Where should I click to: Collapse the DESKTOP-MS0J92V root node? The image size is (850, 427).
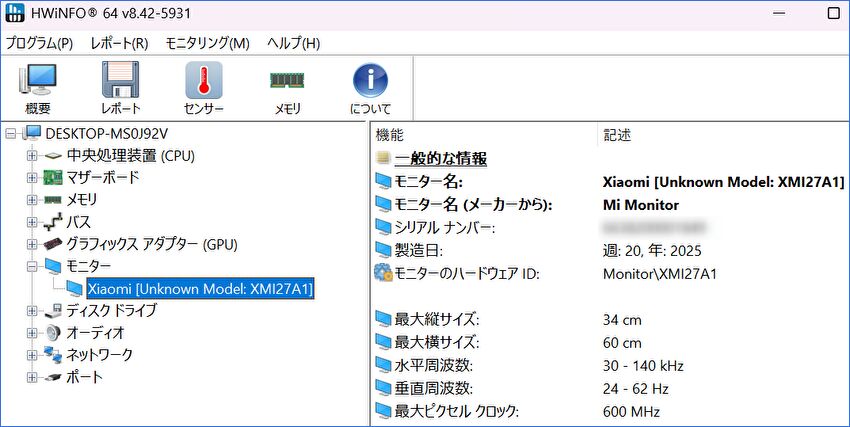coord(11,133)
